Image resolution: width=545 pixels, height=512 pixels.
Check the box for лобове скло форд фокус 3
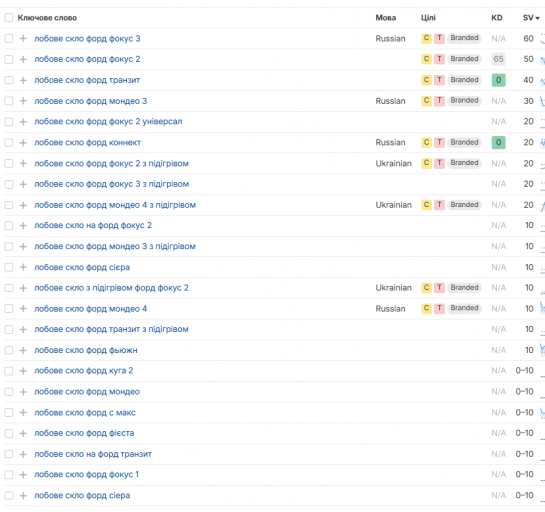point(9,39)
